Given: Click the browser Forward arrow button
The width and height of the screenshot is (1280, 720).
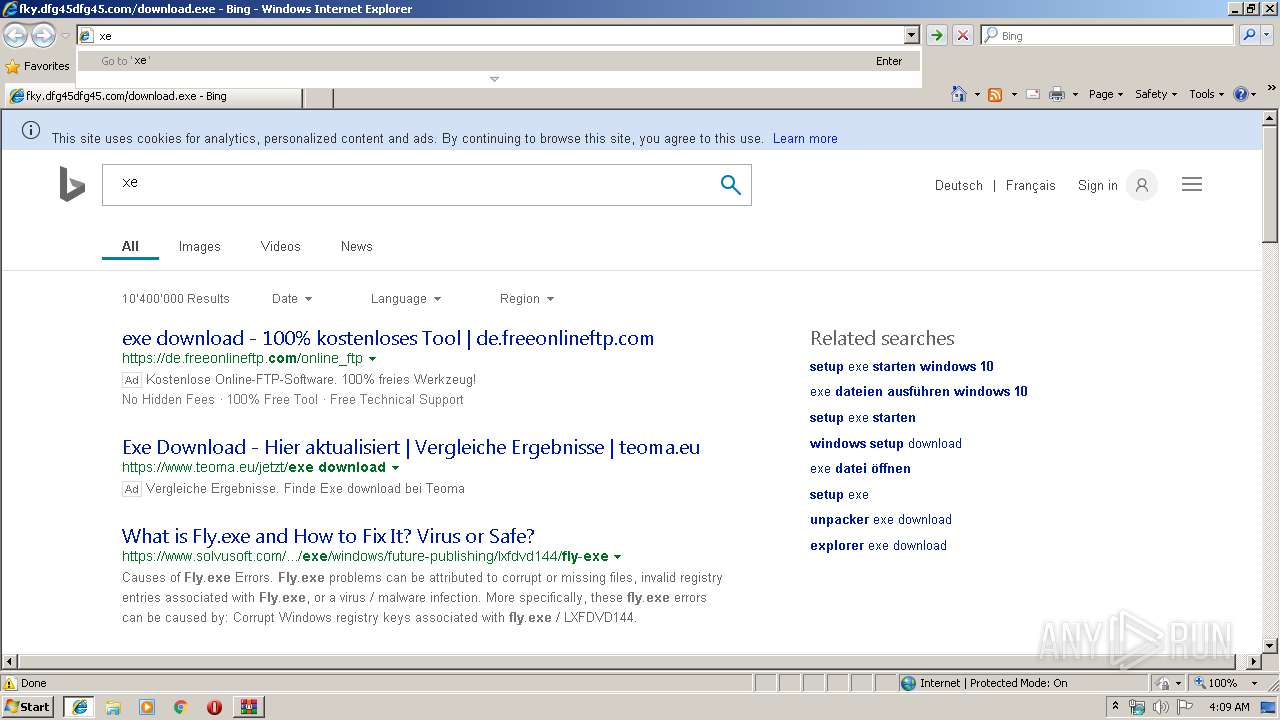Looking at the screenshot, I should click(43, 36).
